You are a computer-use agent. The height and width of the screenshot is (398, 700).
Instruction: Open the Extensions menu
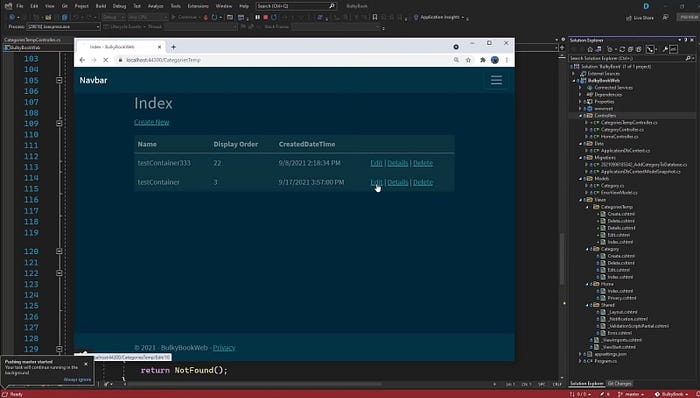198,6
